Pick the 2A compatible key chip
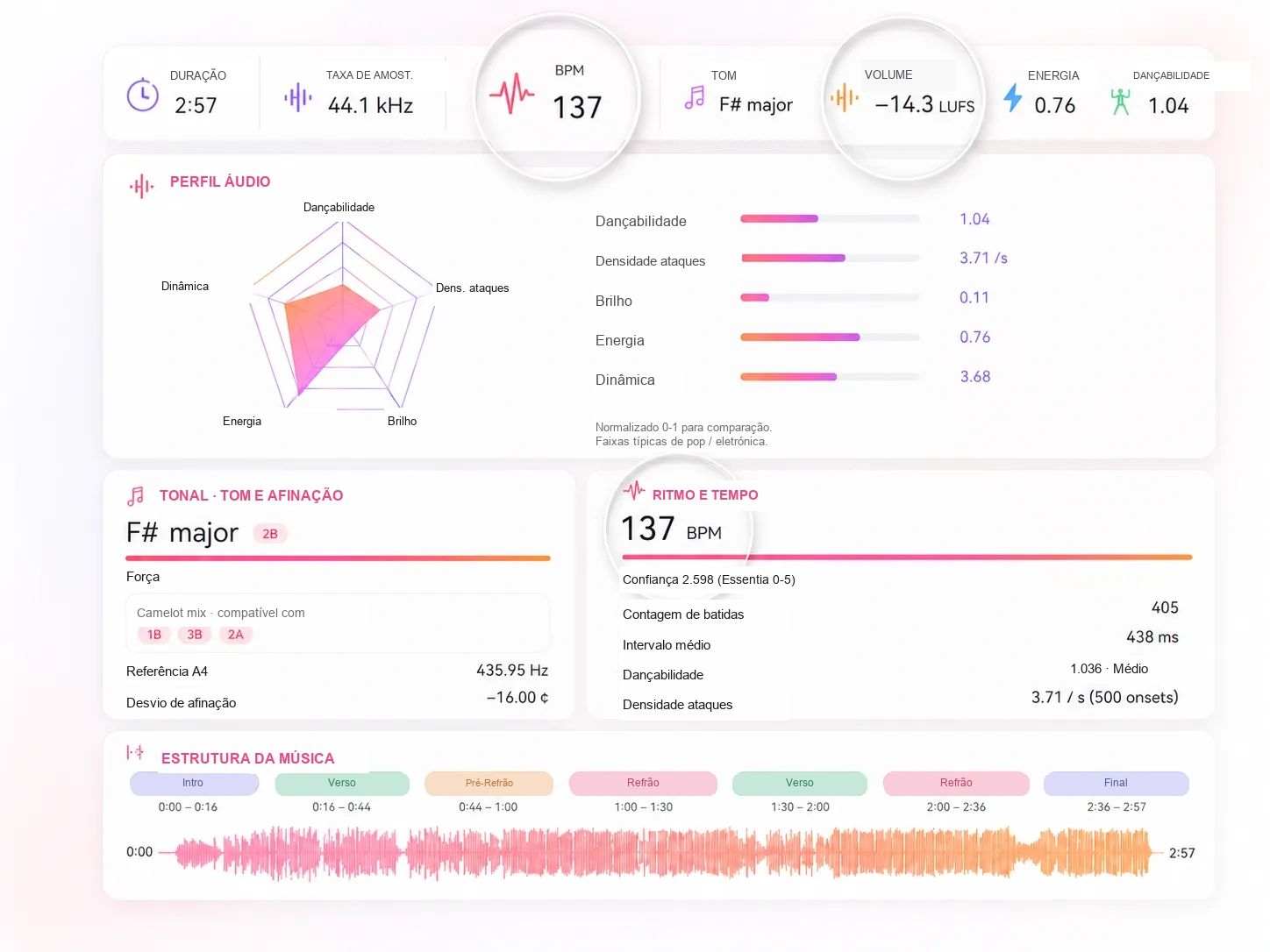This screenshot has height=952, width=1270. (x=236, y=635)
